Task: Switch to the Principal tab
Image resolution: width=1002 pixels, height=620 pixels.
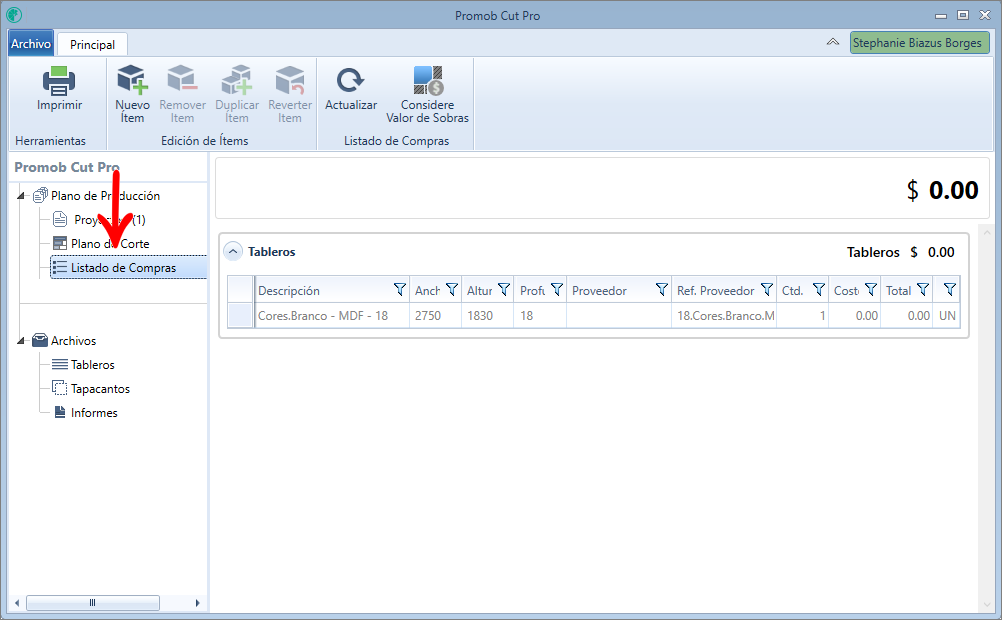Action: pyautogui.click(x=93, y=44)
